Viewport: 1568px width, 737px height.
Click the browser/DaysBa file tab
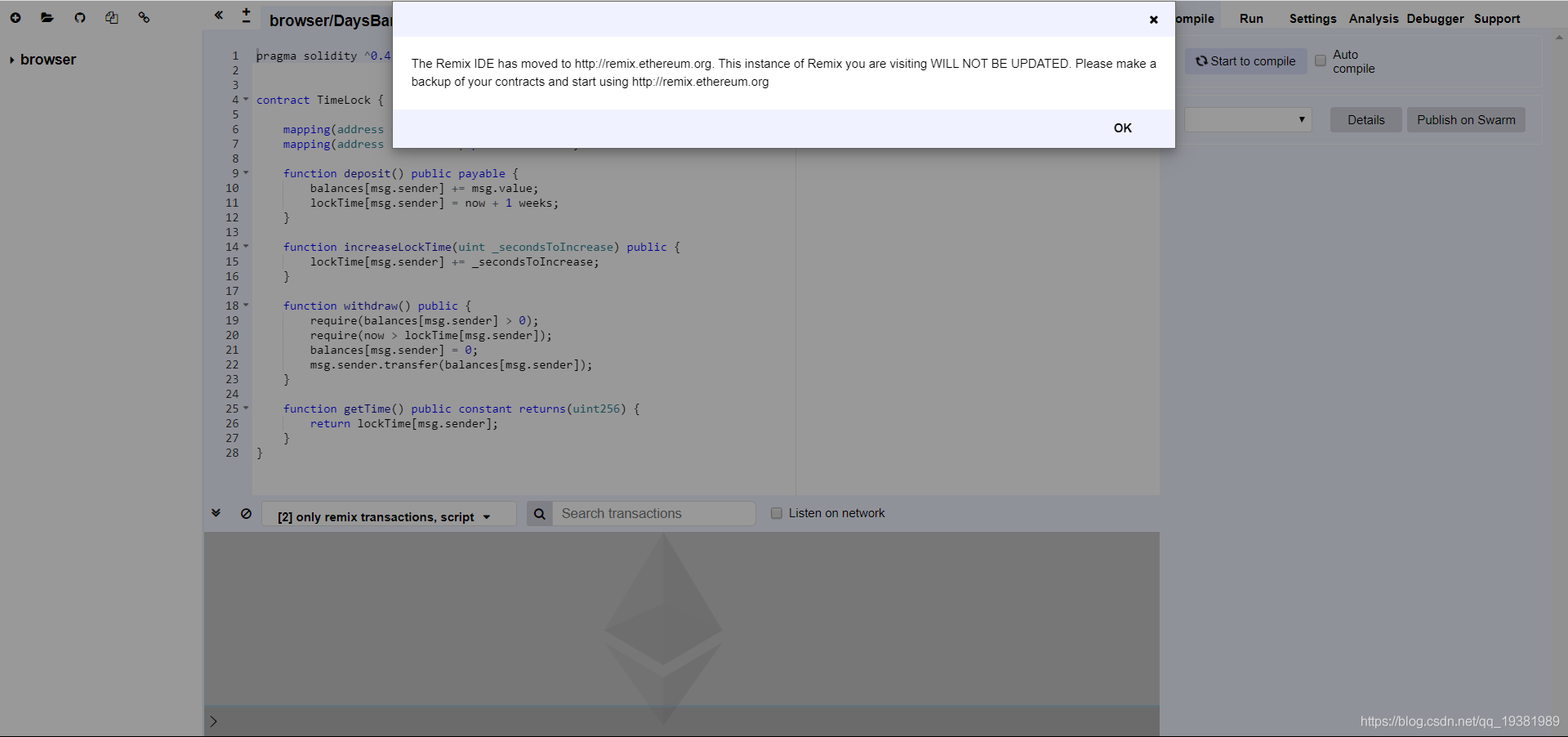point(330,20)
